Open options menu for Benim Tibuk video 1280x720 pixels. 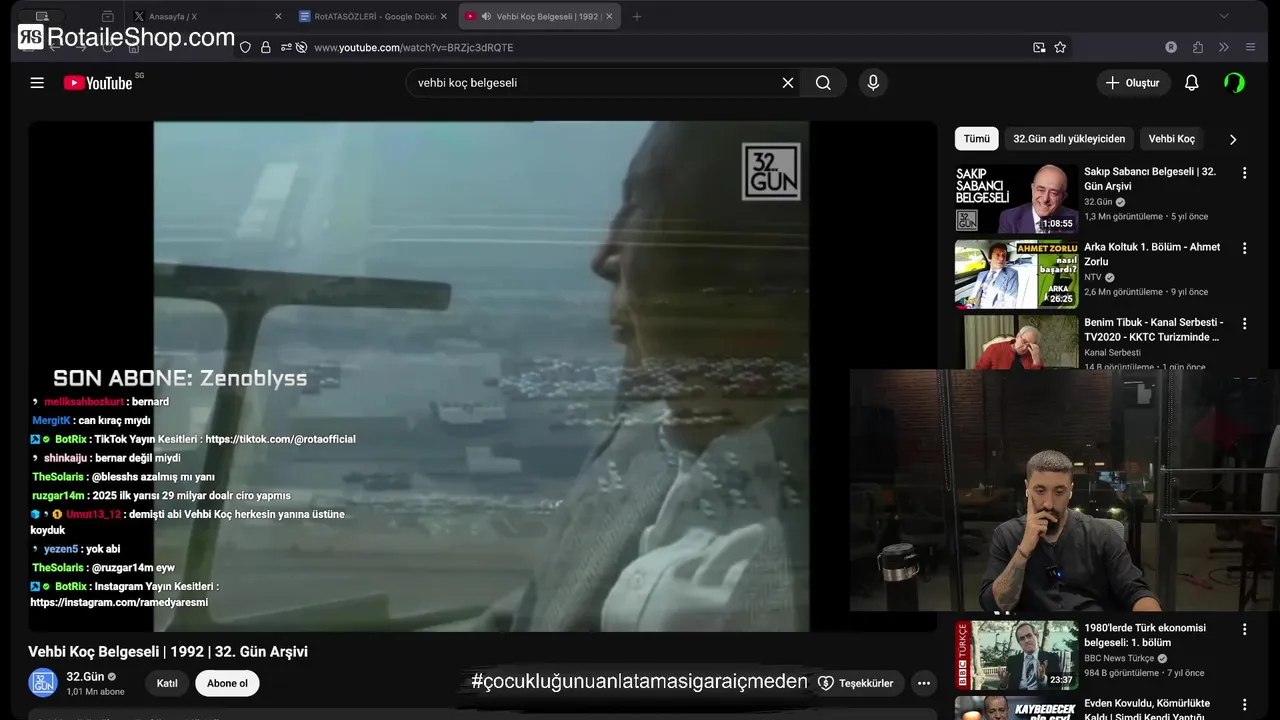1245,323
